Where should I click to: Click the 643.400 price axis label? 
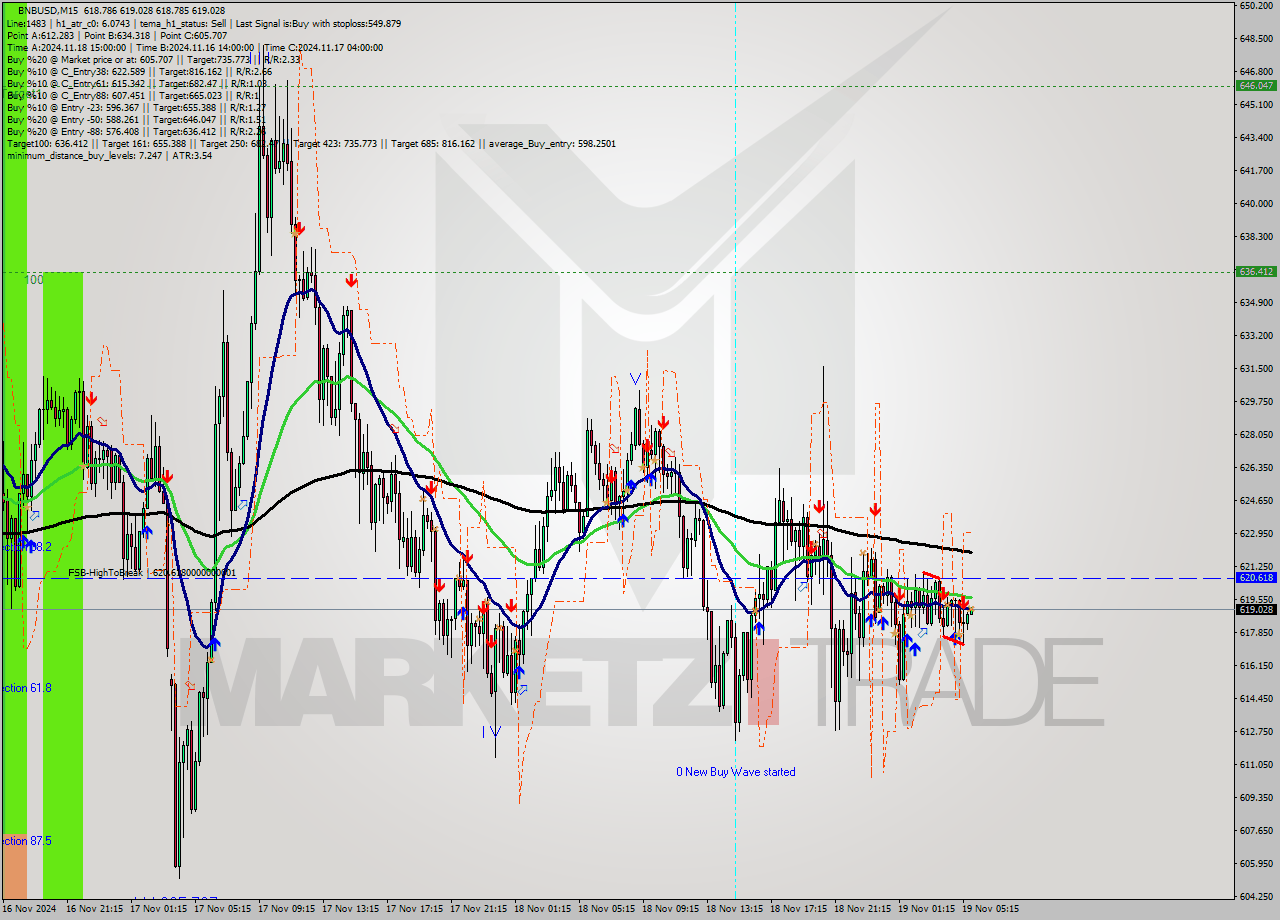point(1256,137)
